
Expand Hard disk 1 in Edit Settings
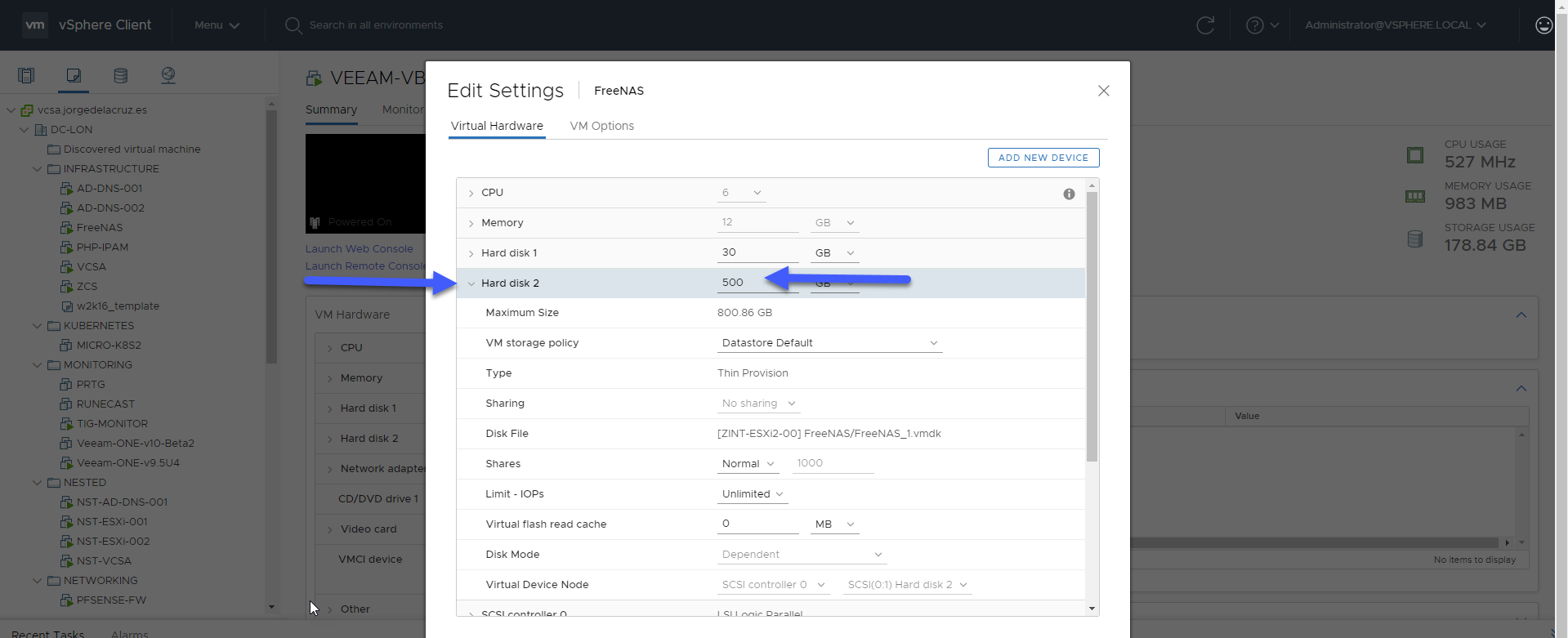pos(471,254)
